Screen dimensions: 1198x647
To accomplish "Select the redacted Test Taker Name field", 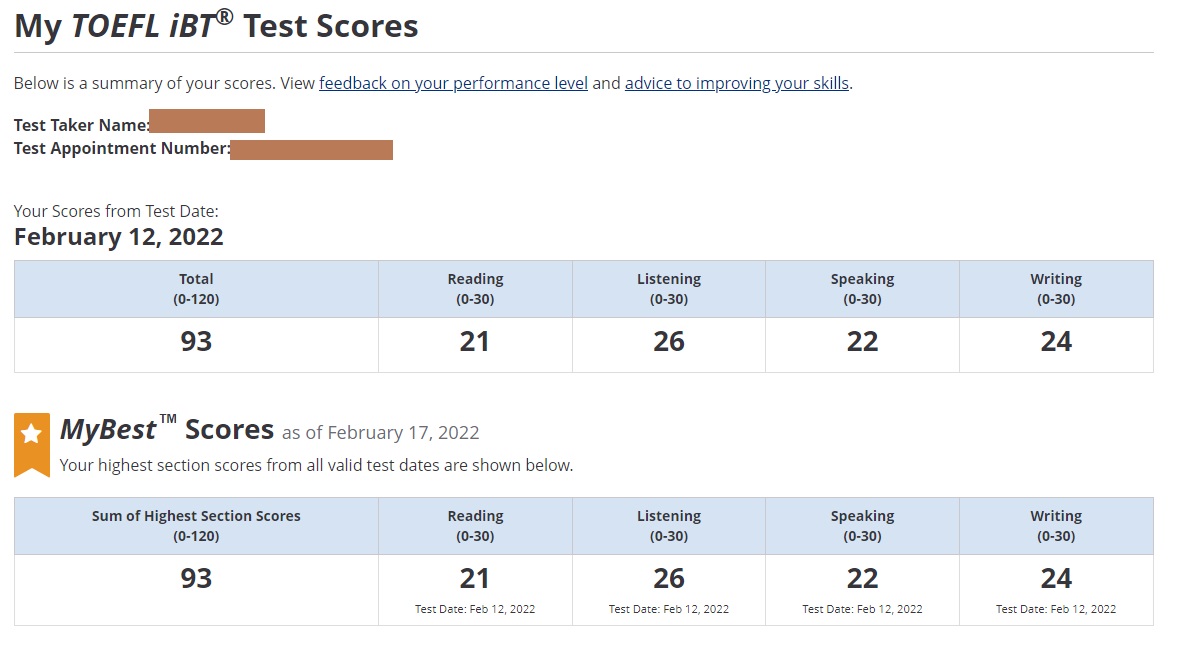I will 207,122.
